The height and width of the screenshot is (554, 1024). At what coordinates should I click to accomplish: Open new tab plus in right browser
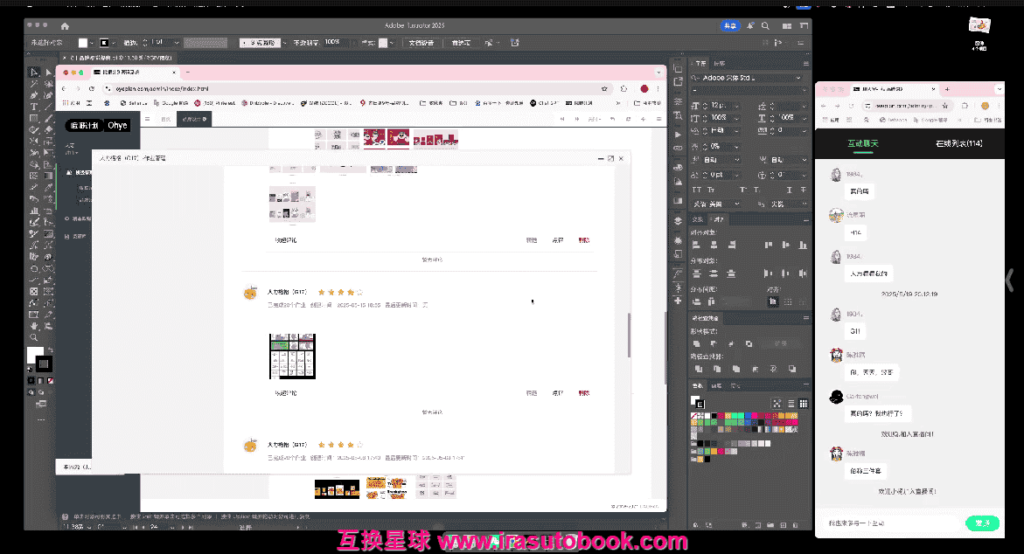947,89
